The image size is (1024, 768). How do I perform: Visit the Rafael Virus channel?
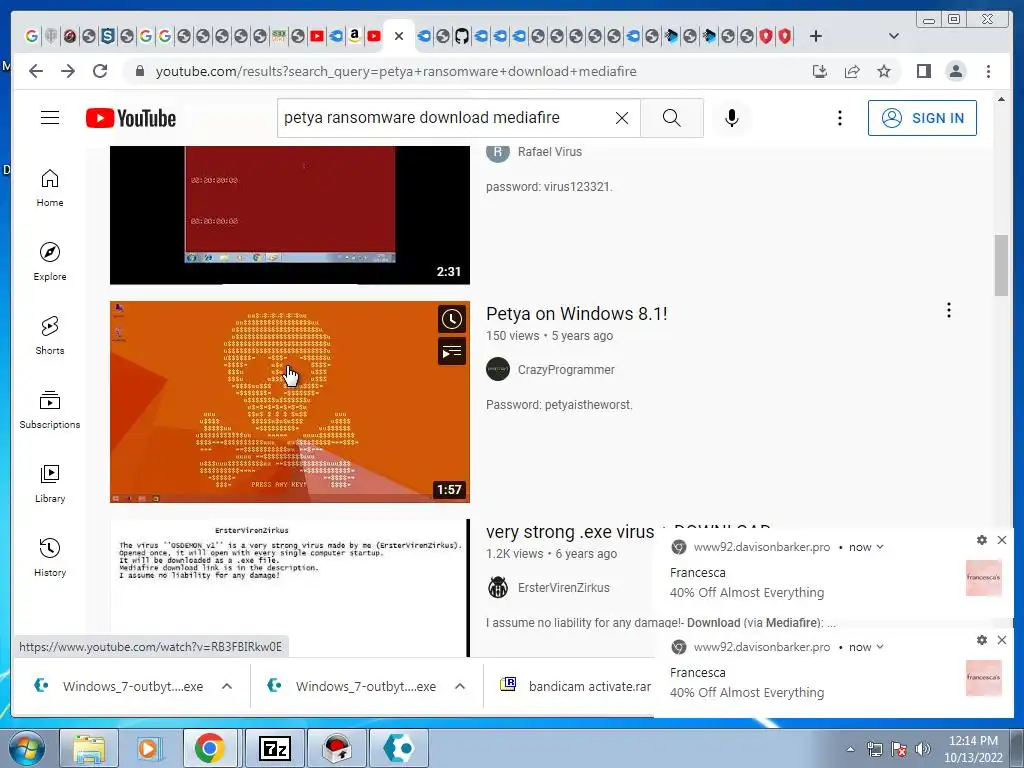point(549,152)
